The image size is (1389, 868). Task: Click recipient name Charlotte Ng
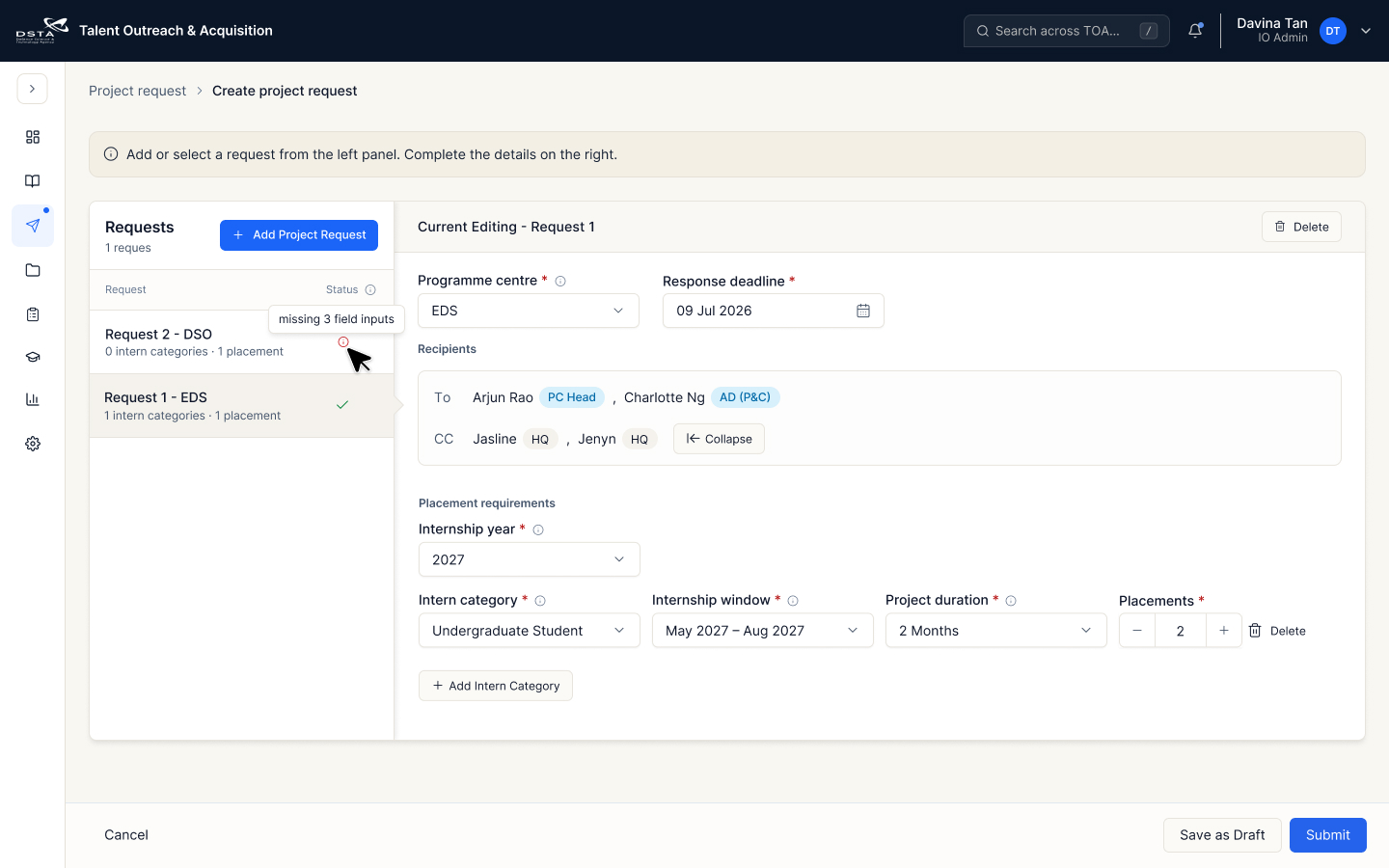click(665, 397)
